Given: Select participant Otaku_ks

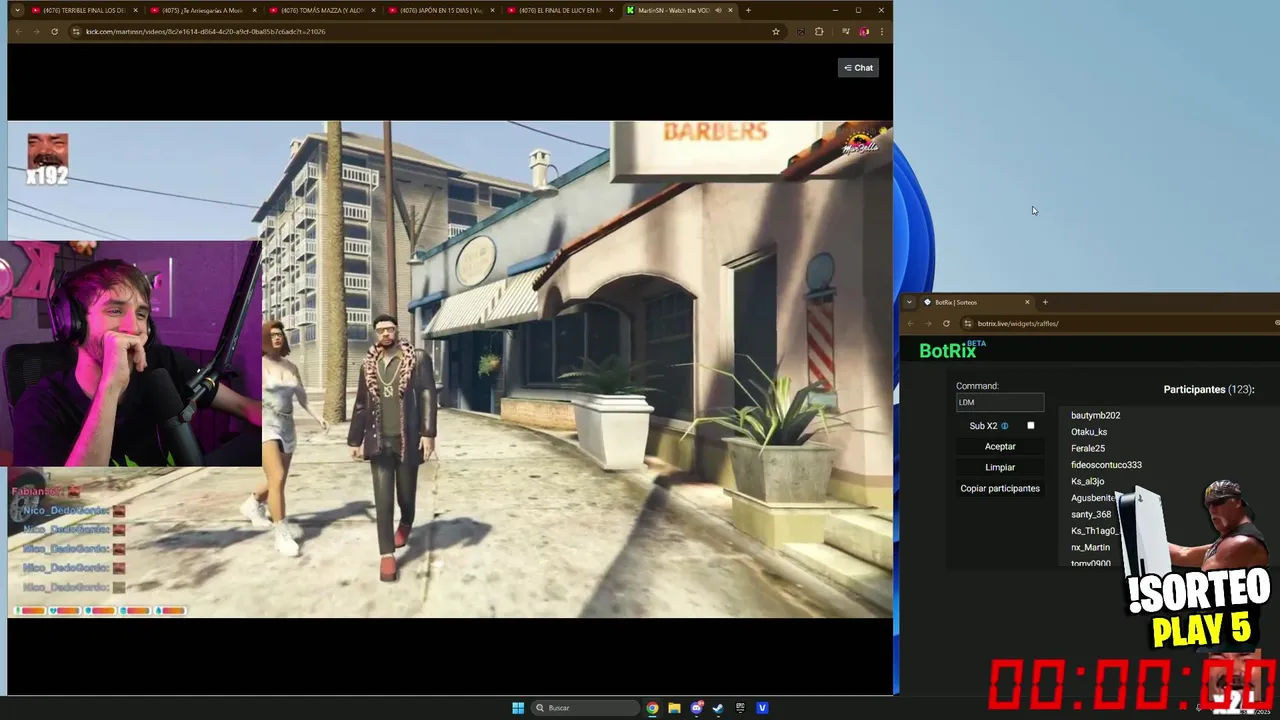Looking at the screenshot, I should coord(1089,432).
